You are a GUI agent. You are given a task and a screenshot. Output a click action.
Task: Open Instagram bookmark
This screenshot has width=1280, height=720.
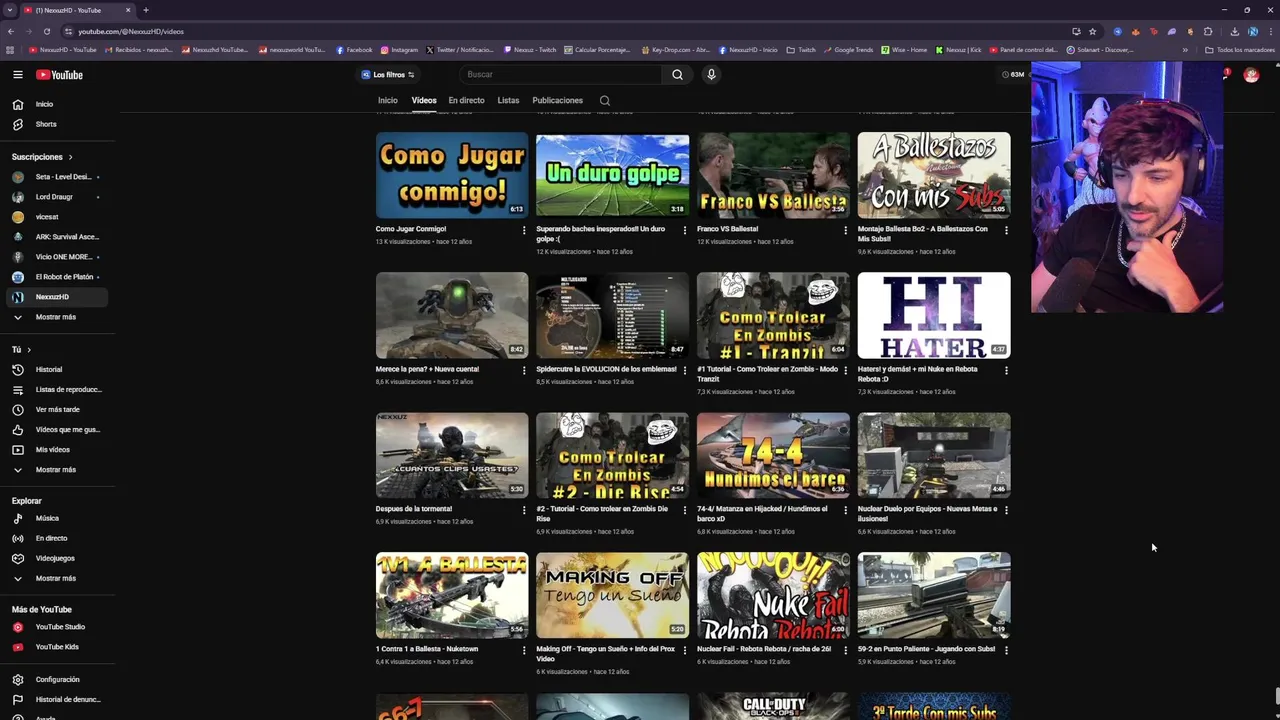[x=399, y=50]
